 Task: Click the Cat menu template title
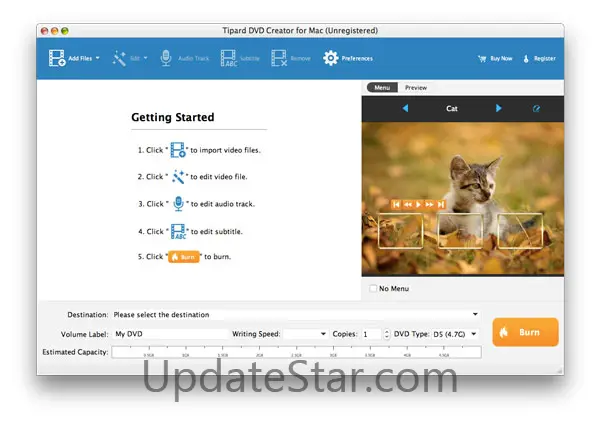(452, 109)
